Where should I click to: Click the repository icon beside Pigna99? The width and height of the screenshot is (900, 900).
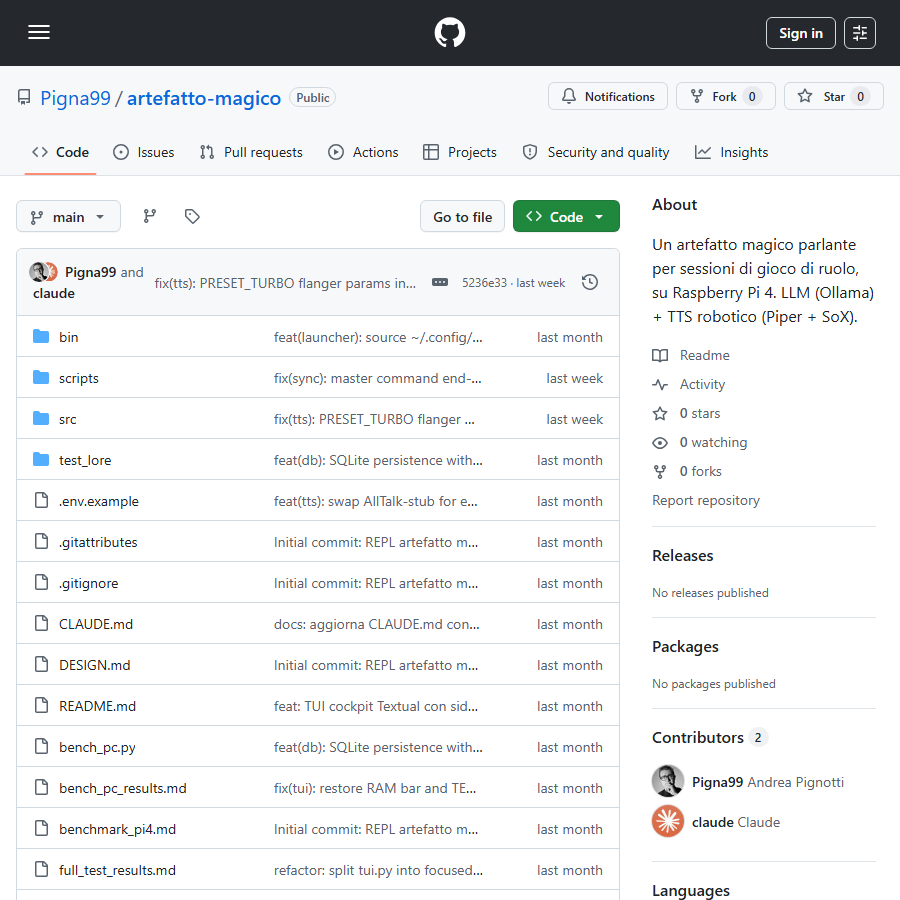click(x=24, y=98)
